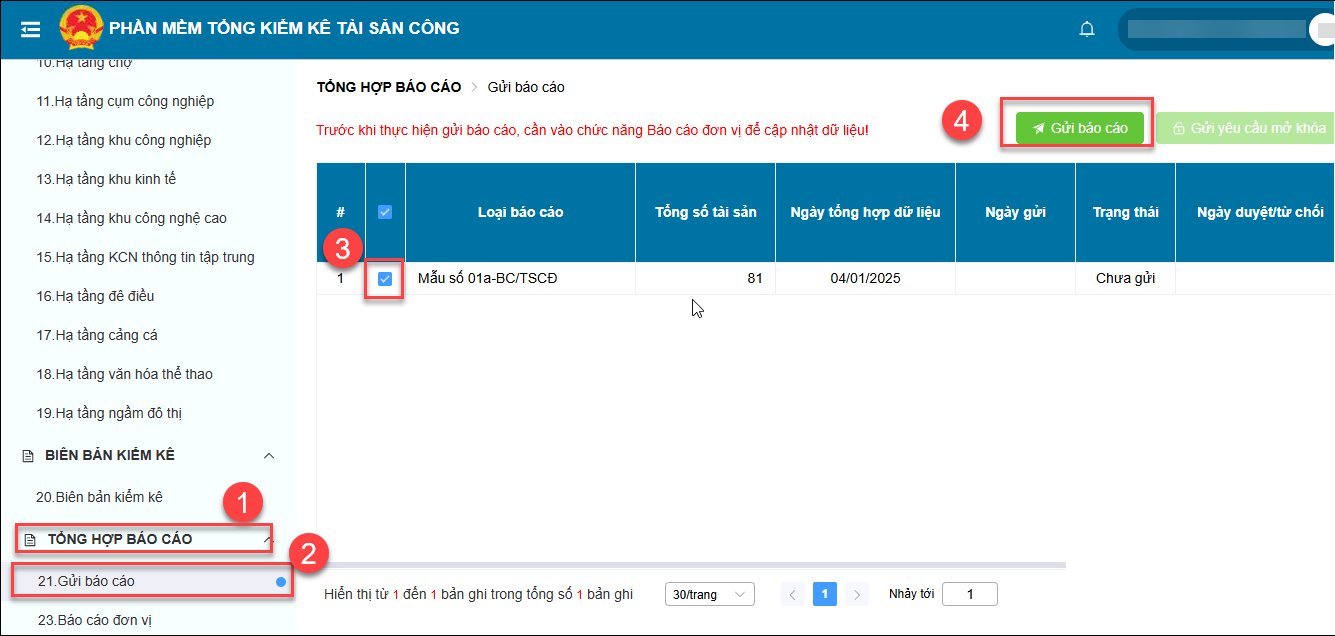Viewport: 1335px width, 636px height.
Task: Click the Loại báo cáo column header
Action: pos(520,212)
